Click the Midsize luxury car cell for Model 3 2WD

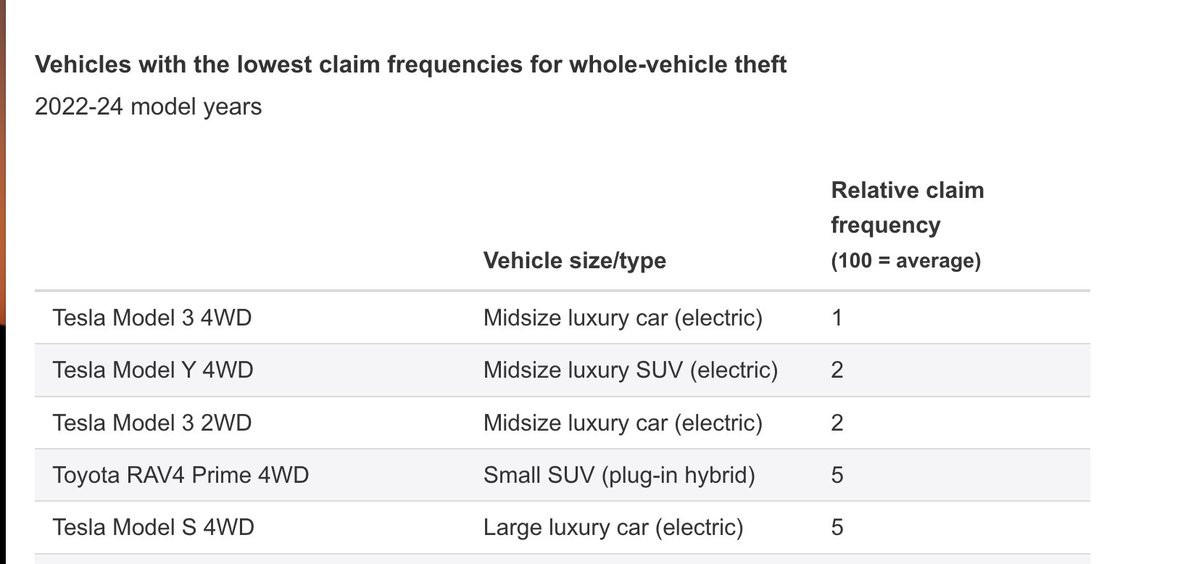coord(622,423)
